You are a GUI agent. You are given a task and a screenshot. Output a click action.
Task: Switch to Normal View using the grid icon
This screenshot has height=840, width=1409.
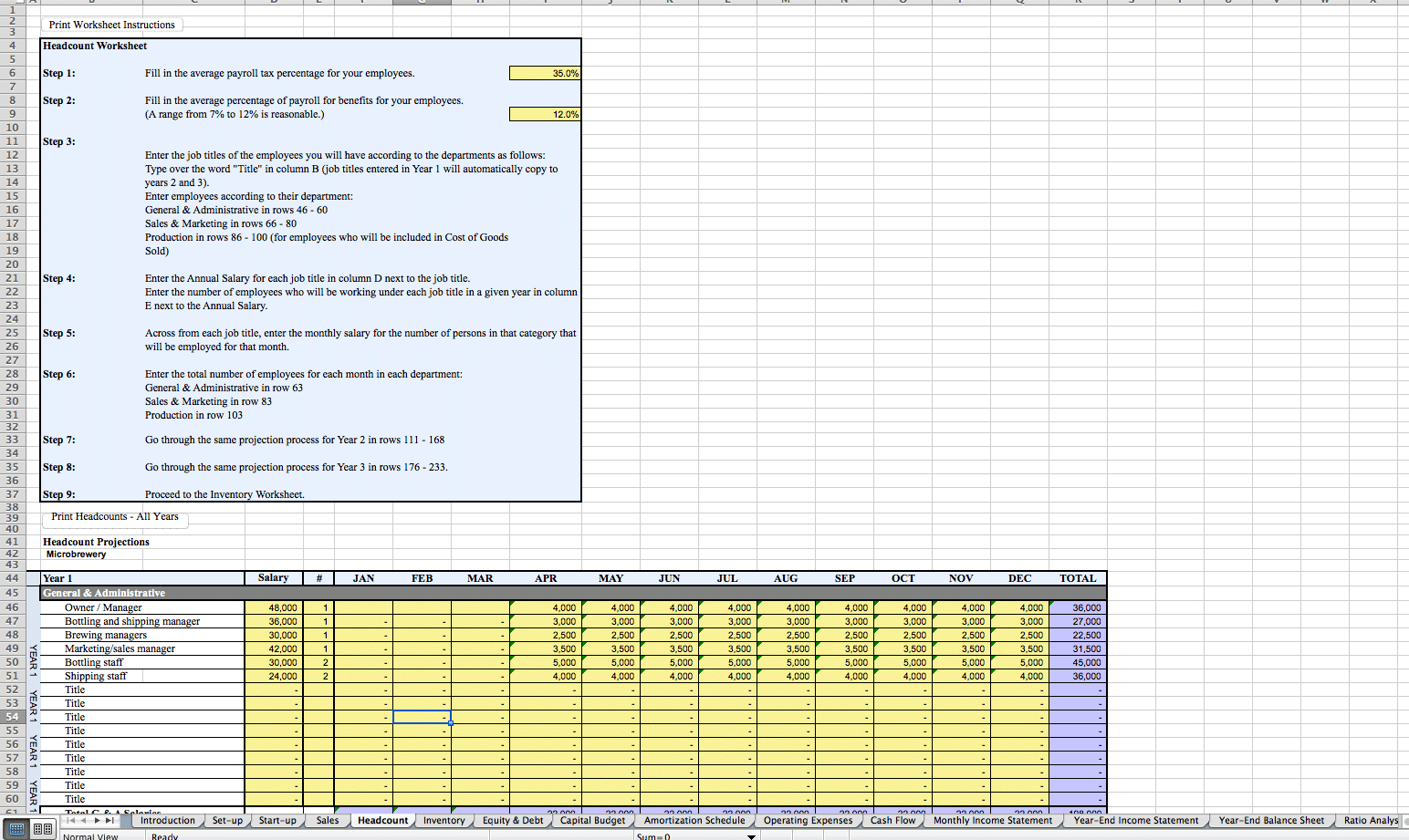[16, 829]
